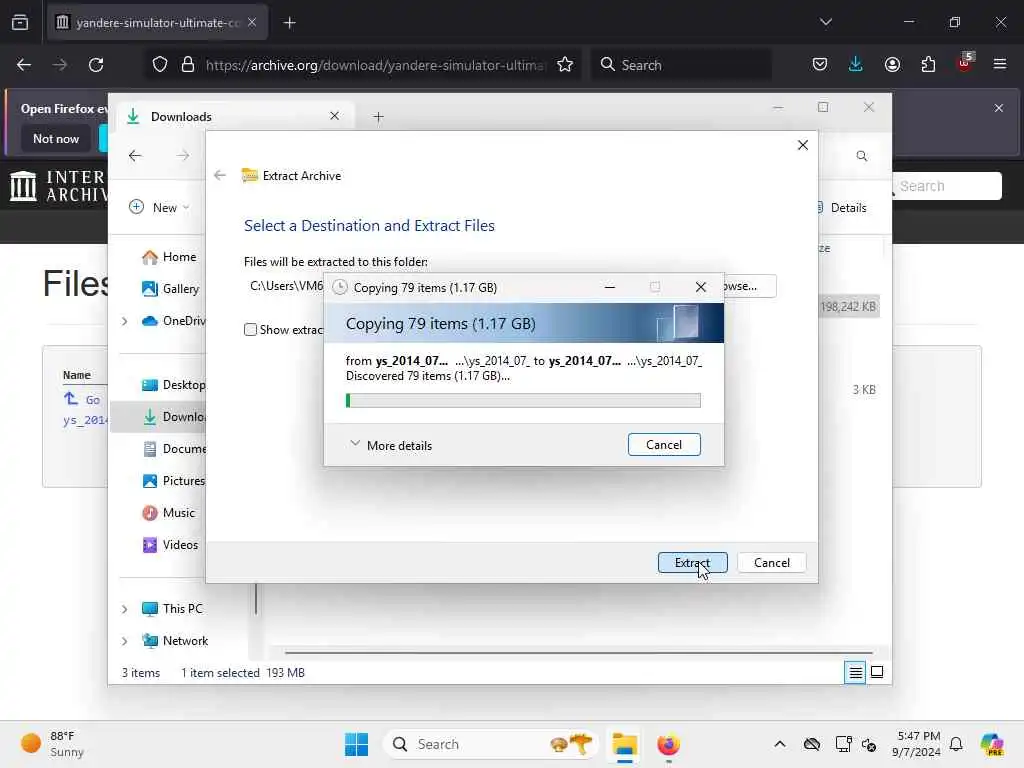Open New item dropdown in Explorer

(159, 207)
